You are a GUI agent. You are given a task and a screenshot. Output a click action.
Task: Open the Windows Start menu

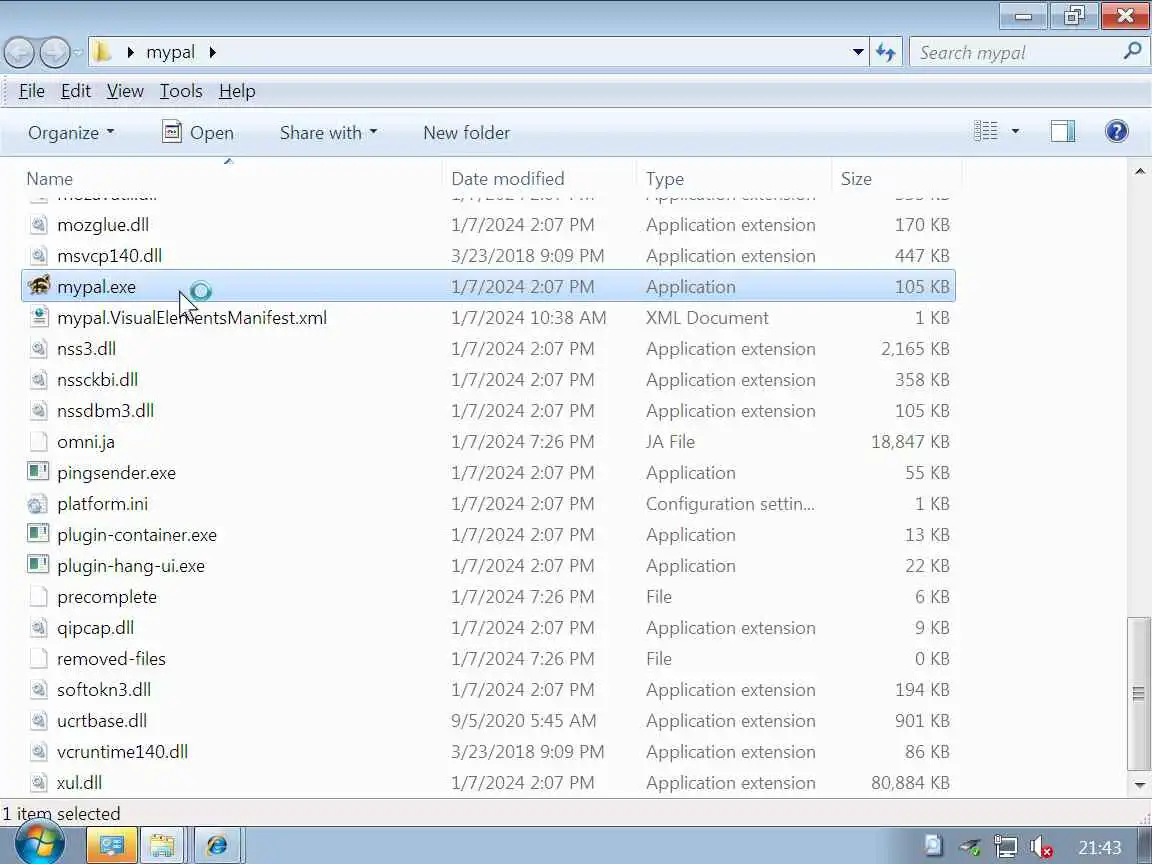click(x=39, y=843)
